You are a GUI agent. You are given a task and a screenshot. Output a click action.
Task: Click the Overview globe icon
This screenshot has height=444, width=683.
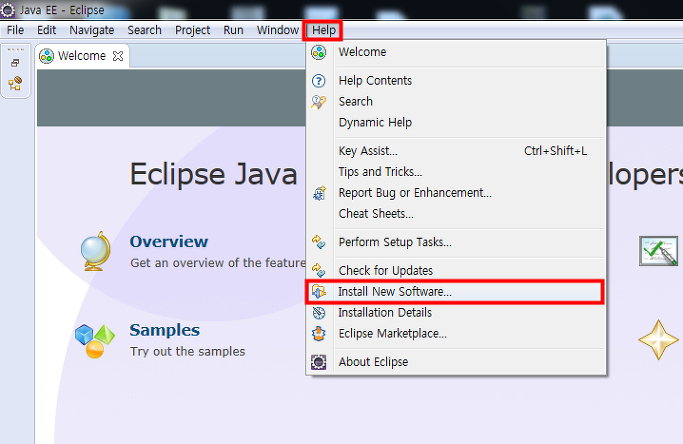95,251
